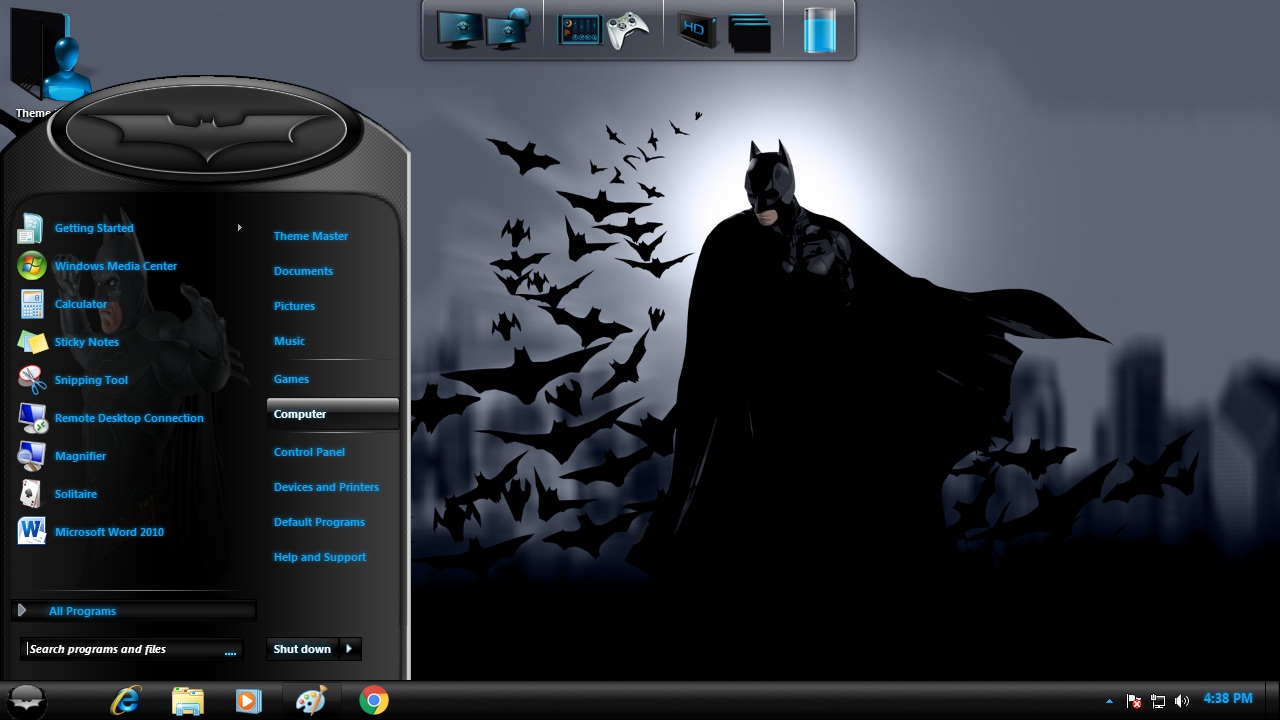The height and width of the screenshot is (720, 1280).
Task: Expand the All Programs list
Action: (134, 611)
